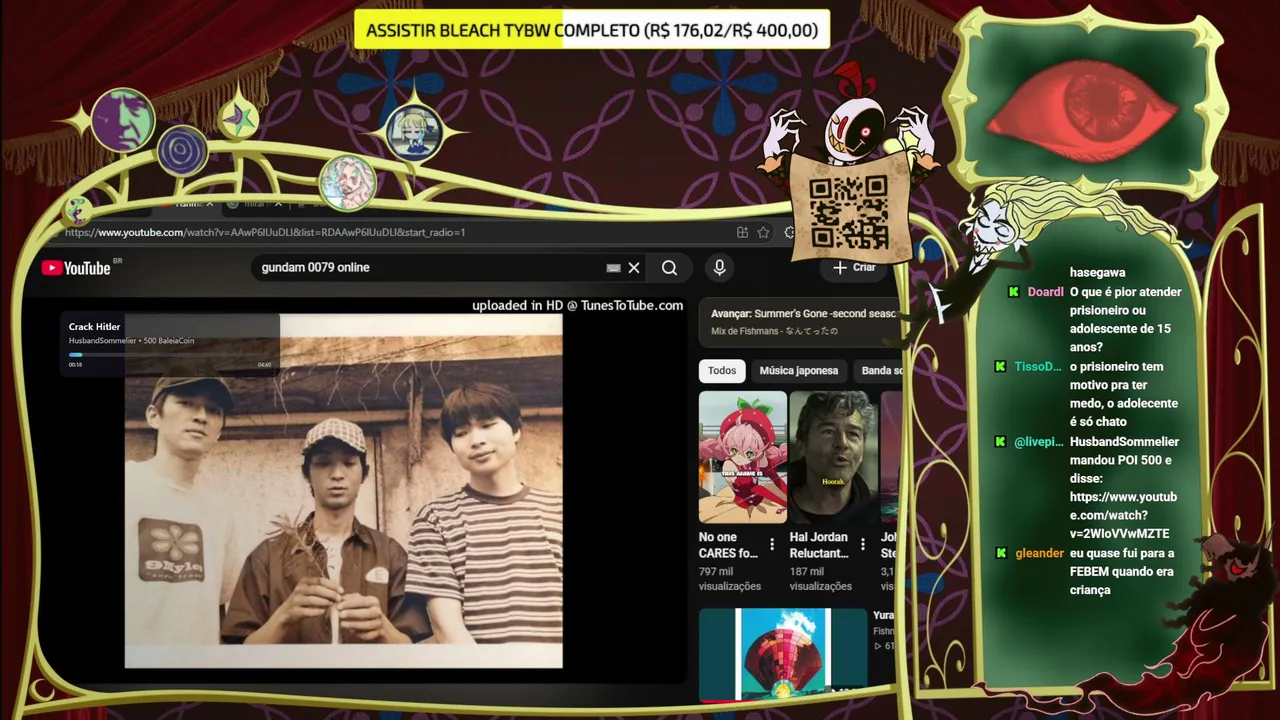This screenshot has width=1280, height=720.
Task: Click the browser address bar URL
Action: coord(265,232)
